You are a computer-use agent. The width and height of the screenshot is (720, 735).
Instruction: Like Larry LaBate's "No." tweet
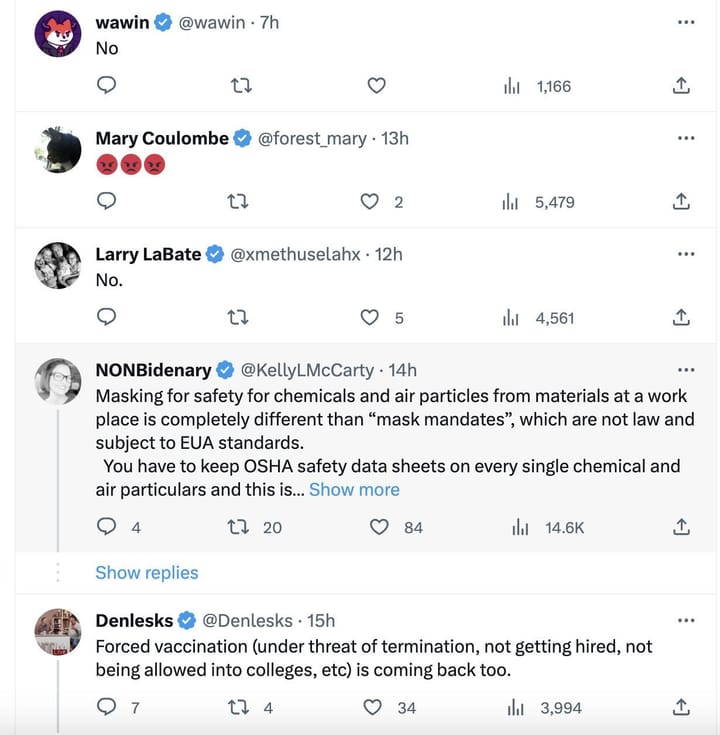[x=370, y=318]
